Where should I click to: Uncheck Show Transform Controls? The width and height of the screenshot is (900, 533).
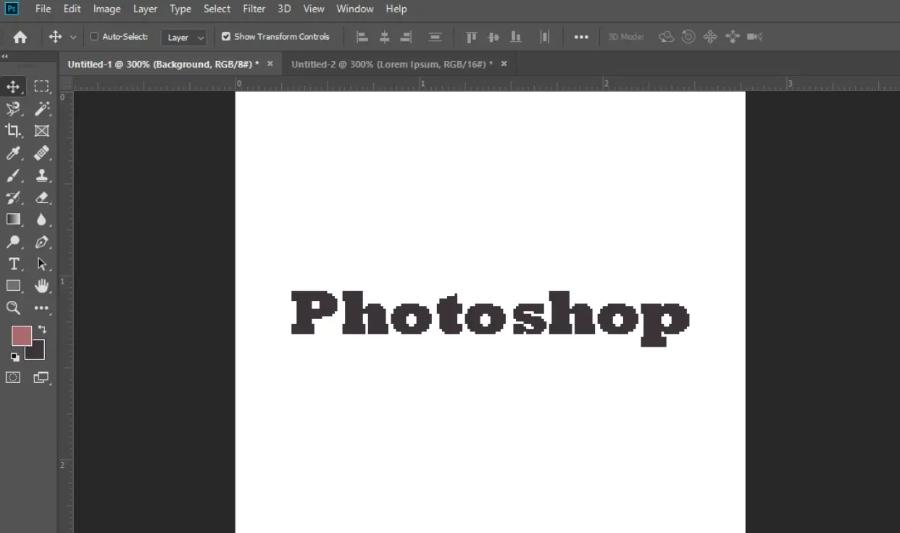(226, 36)
